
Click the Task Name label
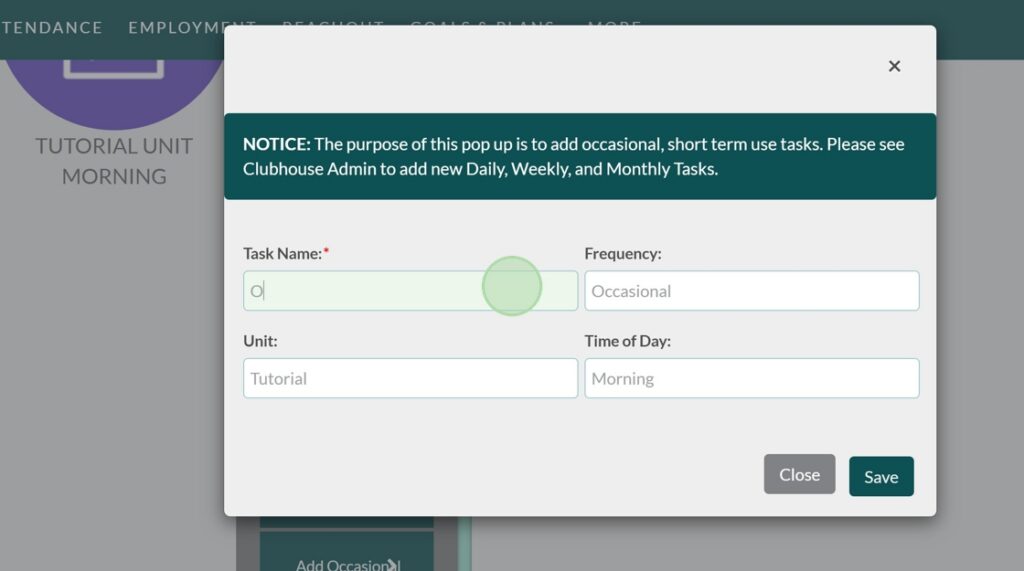pos(282,254)
